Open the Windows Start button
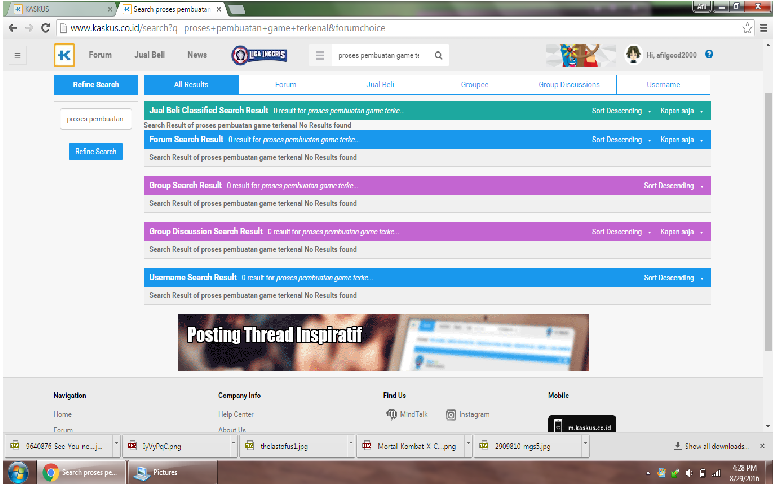The height and width of the screenshot is (484, 776). 18,473
